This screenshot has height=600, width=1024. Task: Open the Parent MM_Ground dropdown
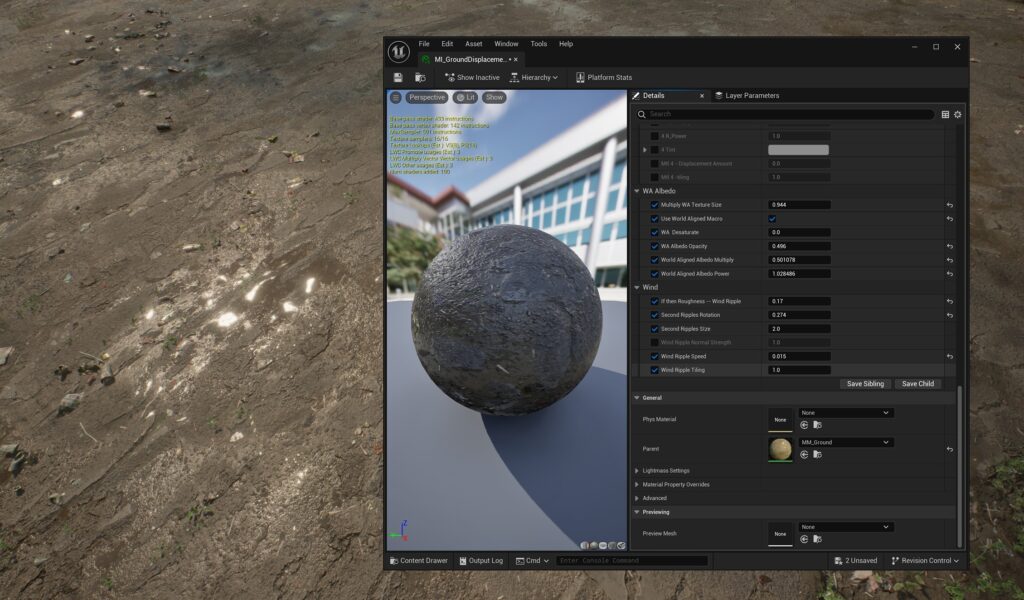point(845,442)
